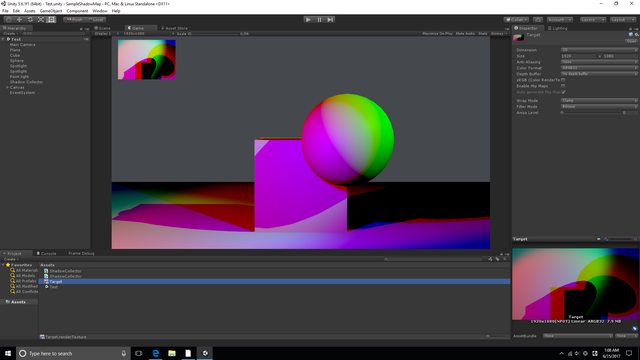The width and height of the screenshot is (640, 360).
Task: Expand the Canvas object in Hierarchy
Action: point(7,87)
